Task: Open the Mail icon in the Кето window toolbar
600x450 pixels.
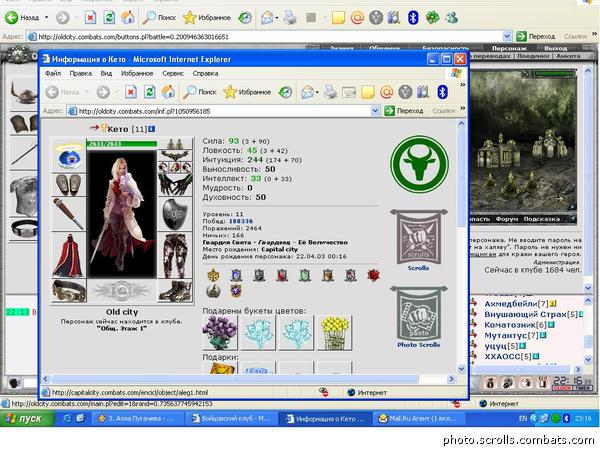Action: [308, 92]
